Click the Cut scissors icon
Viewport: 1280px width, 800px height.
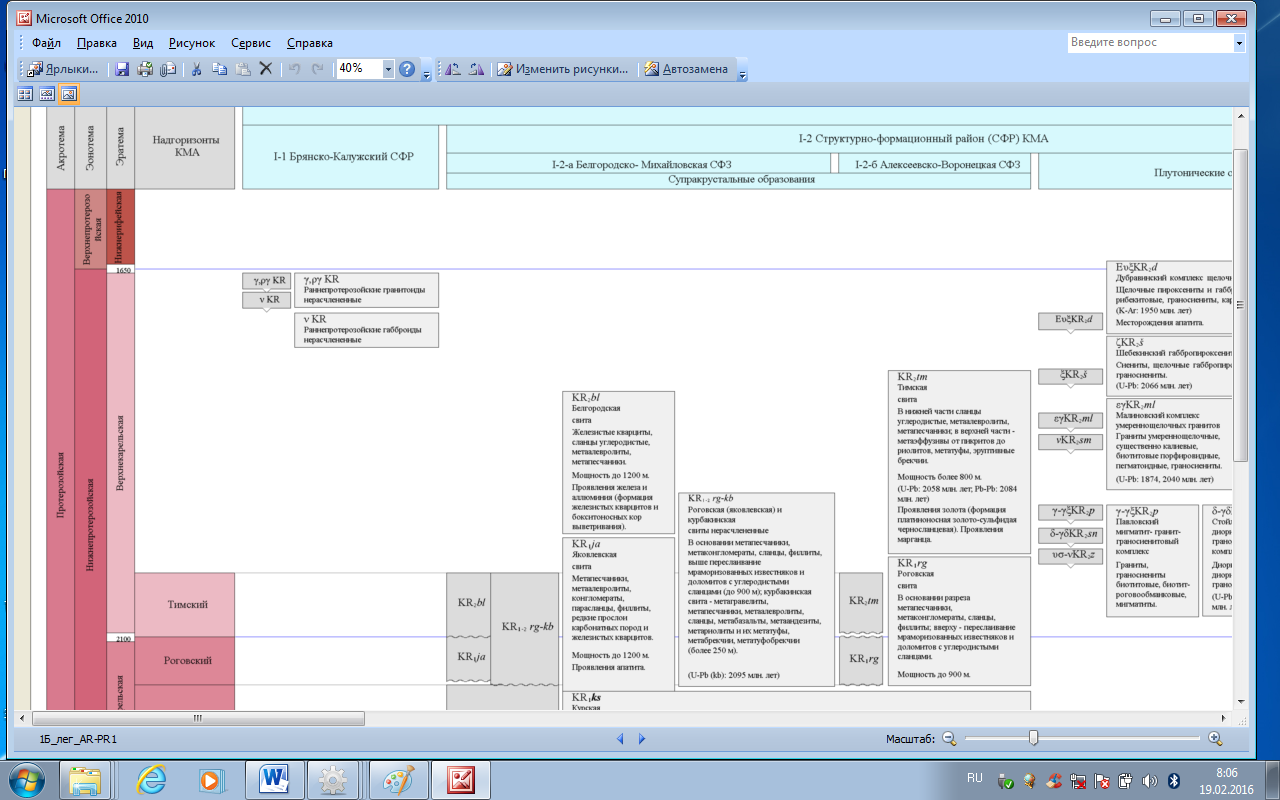(197, 69)
